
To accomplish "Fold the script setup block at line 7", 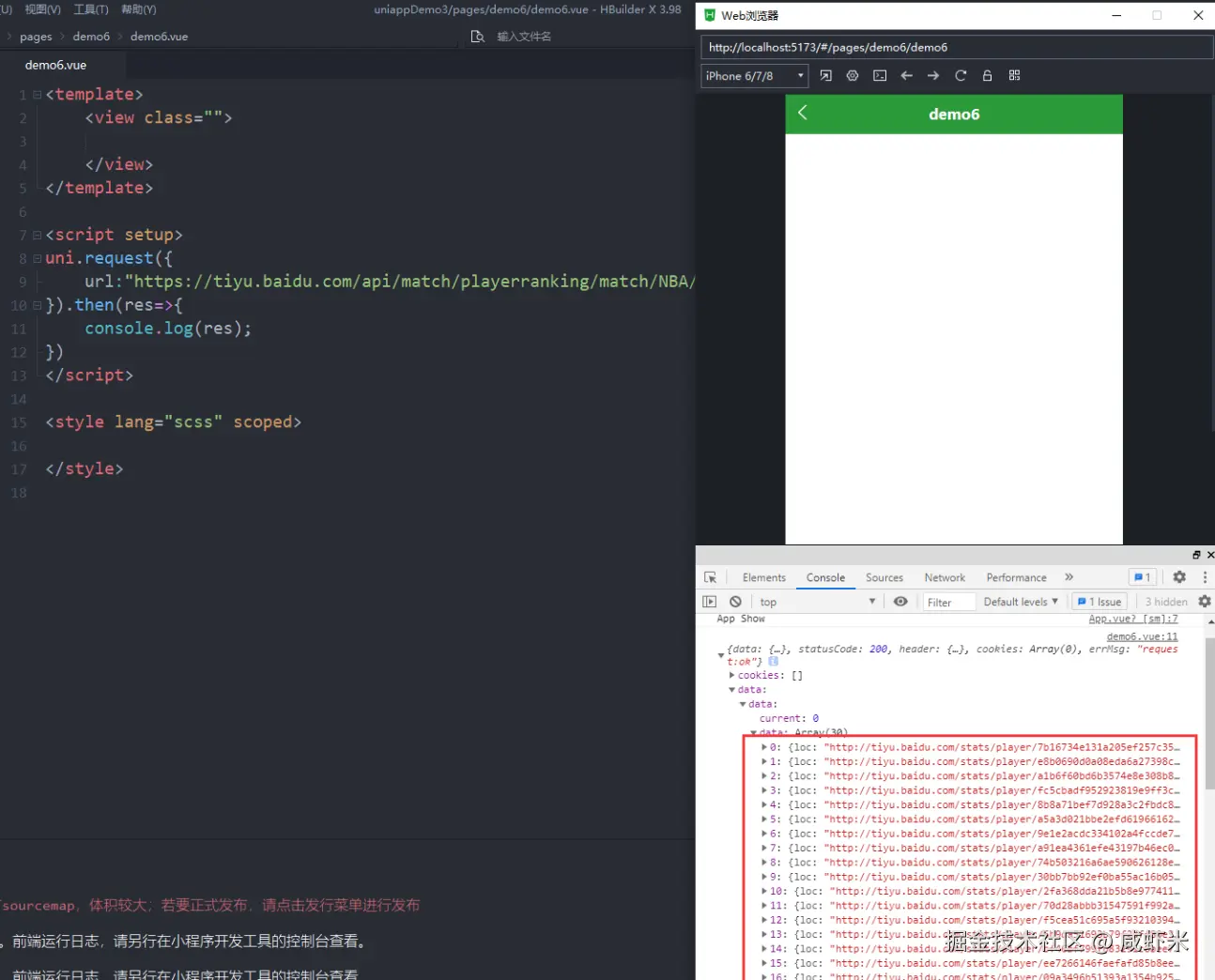I will 37,236.
